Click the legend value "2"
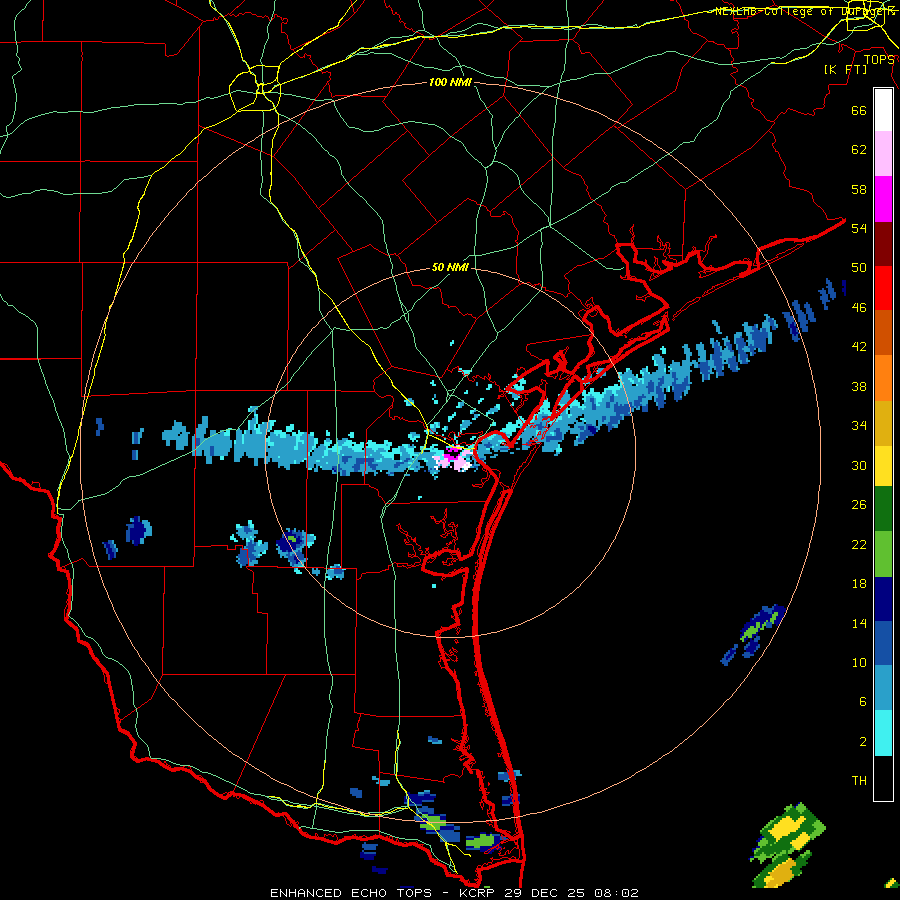Viewport: 900px width, 900px height. pos(862,742)
